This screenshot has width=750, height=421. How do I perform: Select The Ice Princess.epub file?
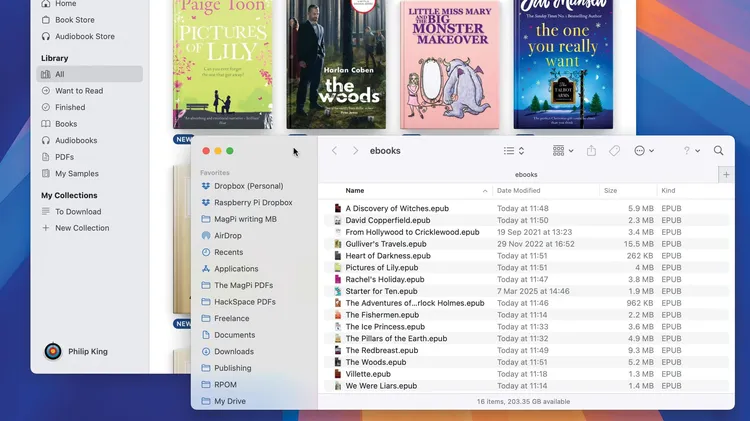[526, 327]
